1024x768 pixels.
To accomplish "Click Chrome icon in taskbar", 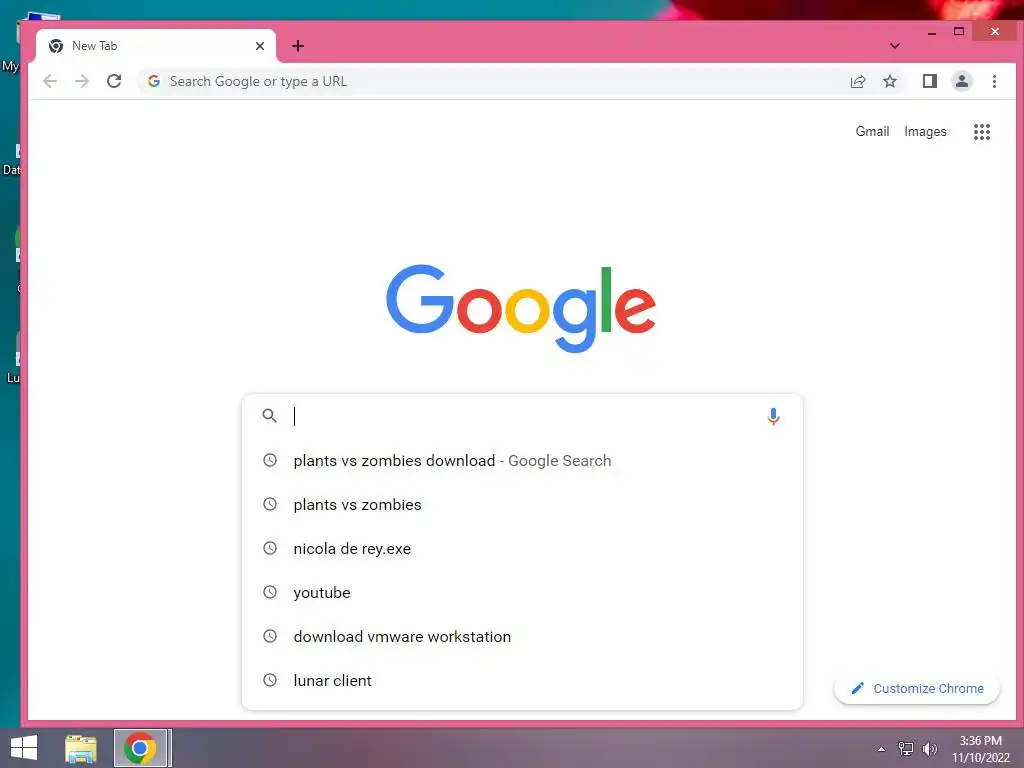I will (140, 748).
